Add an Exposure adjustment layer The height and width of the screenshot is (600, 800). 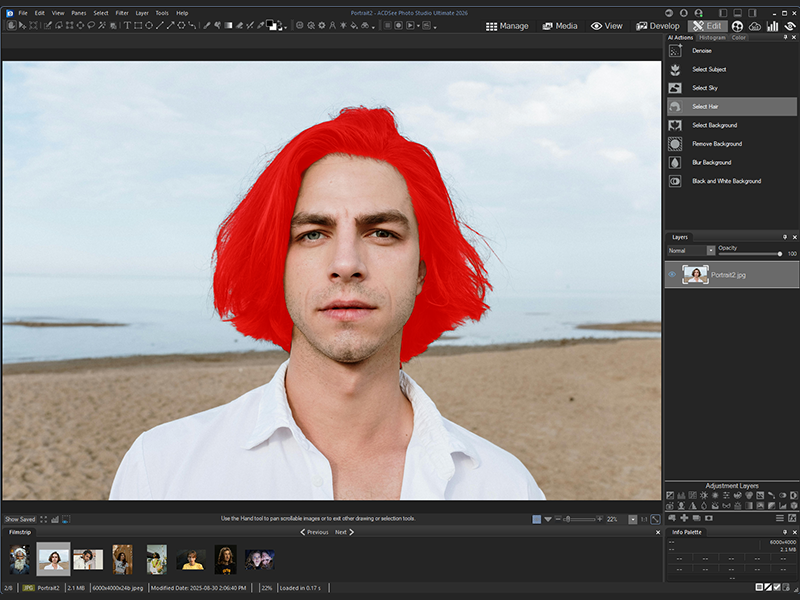(x=670, y=495)
